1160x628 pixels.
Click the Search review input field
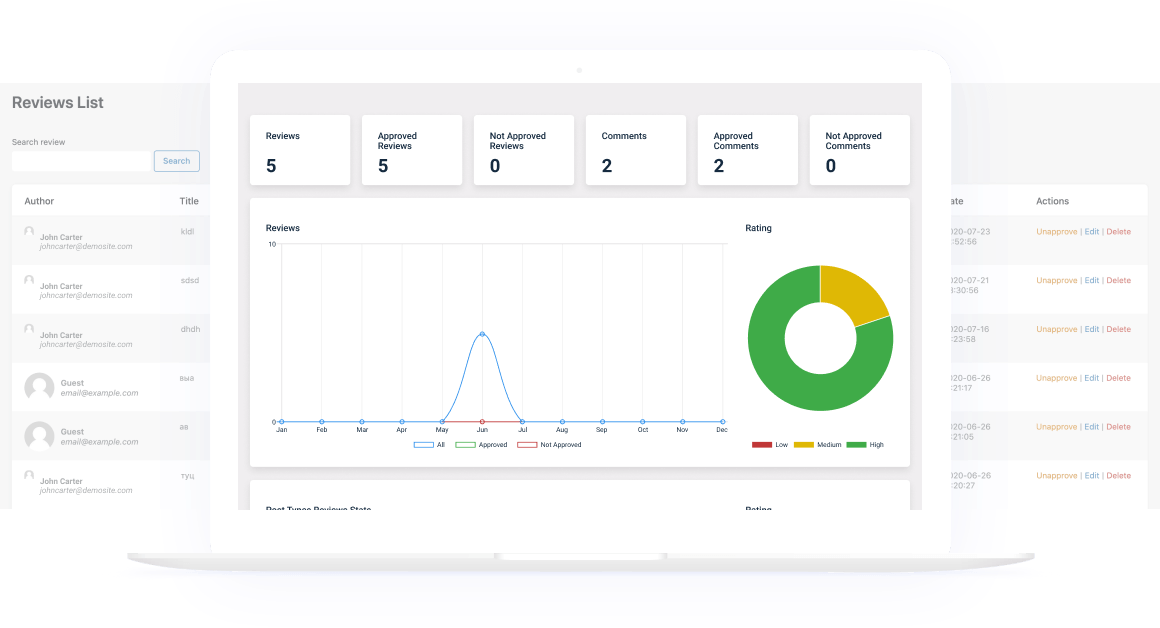(81, 161)
